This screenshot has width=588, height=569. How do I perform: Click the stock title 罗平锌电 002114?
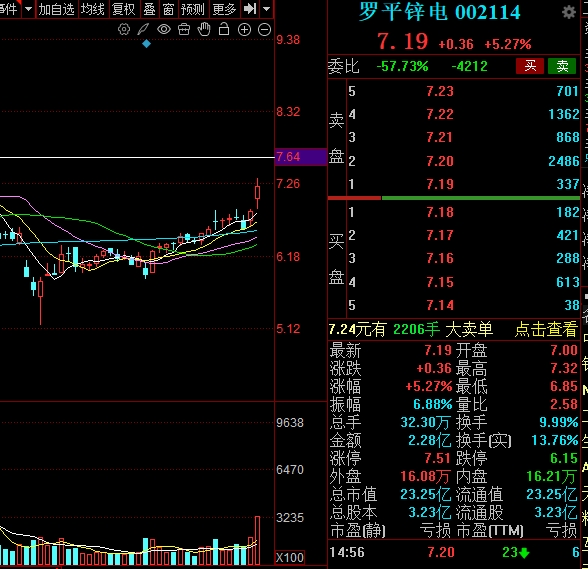(x=440, y=12)
